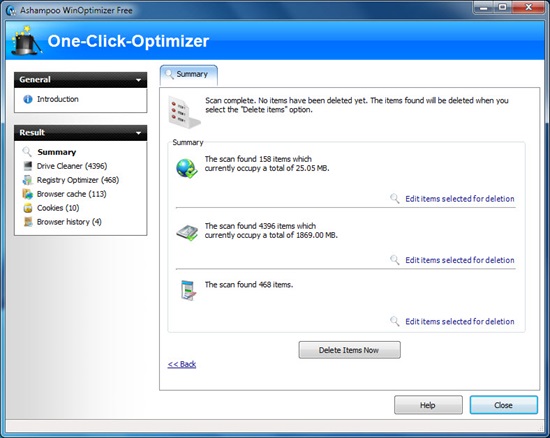The image size is (550, 438).
Task: Edit items selected for deletion for 468 items
Action: pos(460,322)
